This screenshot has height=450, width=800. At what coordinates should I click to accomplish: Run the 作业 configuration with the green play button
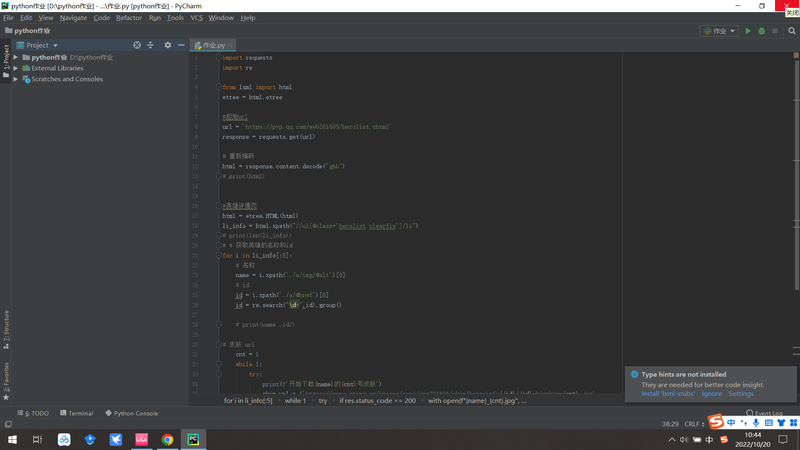pyautogui.click(x=748, y=31)
